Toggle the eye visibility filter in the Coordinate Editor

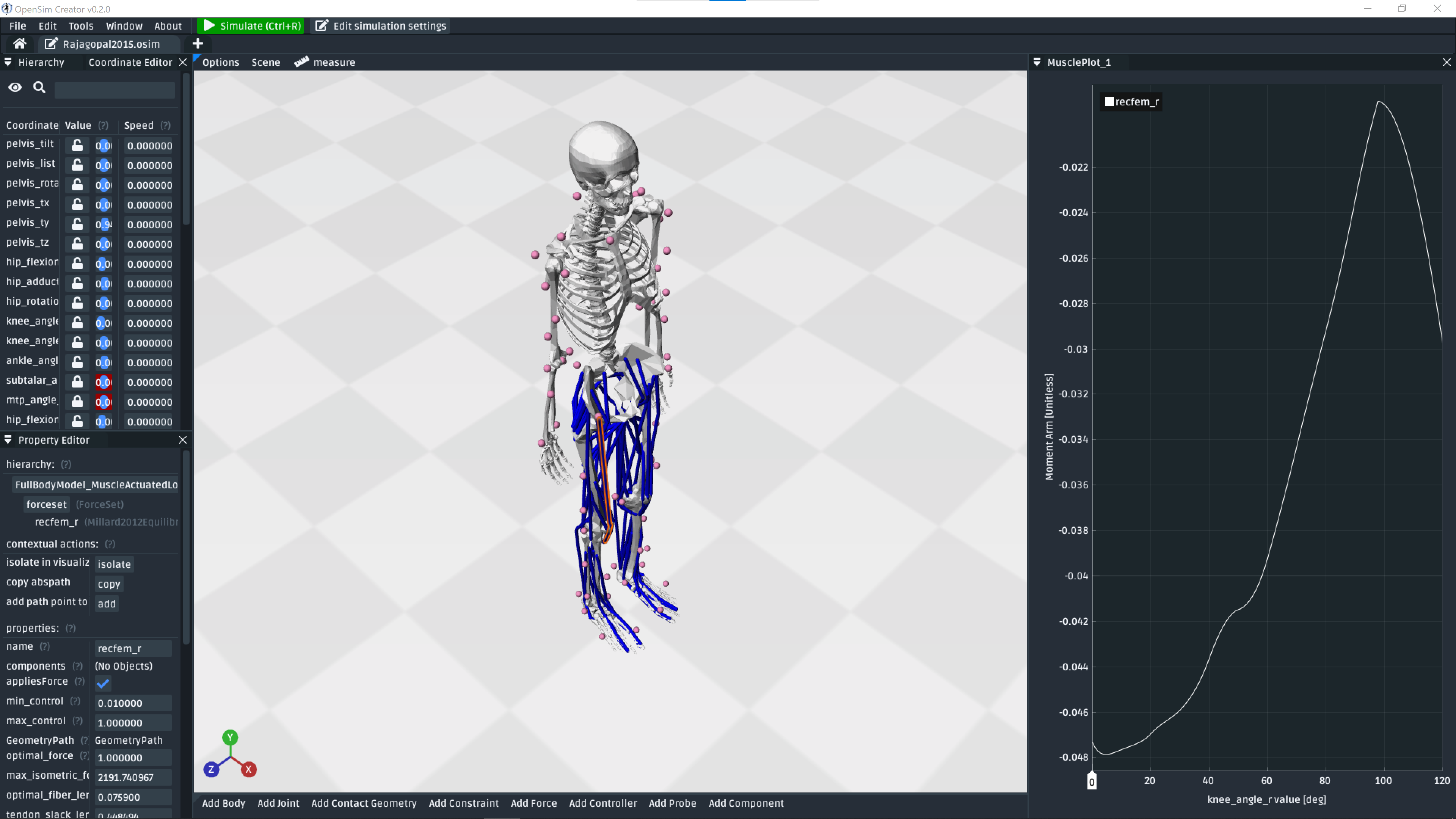[x=15, y=88]
